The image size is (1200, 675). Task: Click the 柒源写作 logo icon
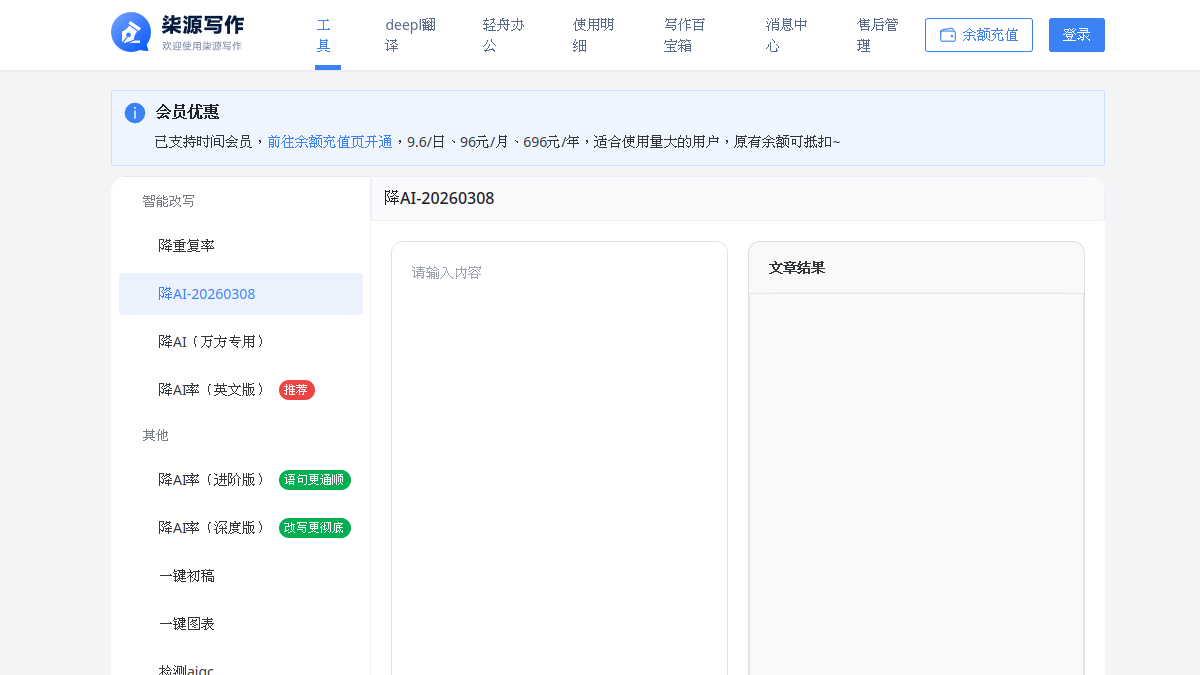[131, 32]
